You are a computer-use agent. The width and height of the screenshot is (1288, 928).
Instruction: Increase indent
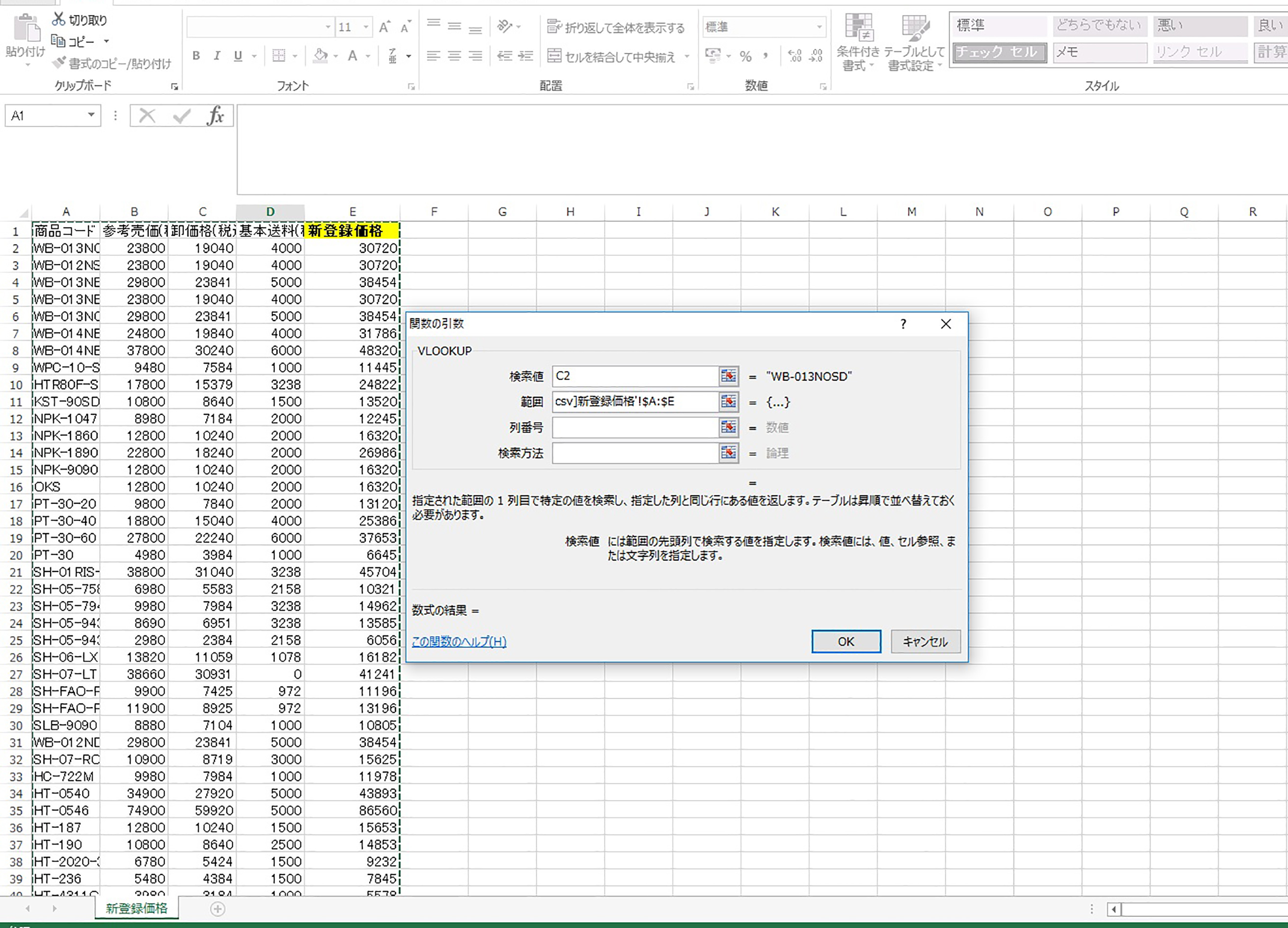coord(526,55)
